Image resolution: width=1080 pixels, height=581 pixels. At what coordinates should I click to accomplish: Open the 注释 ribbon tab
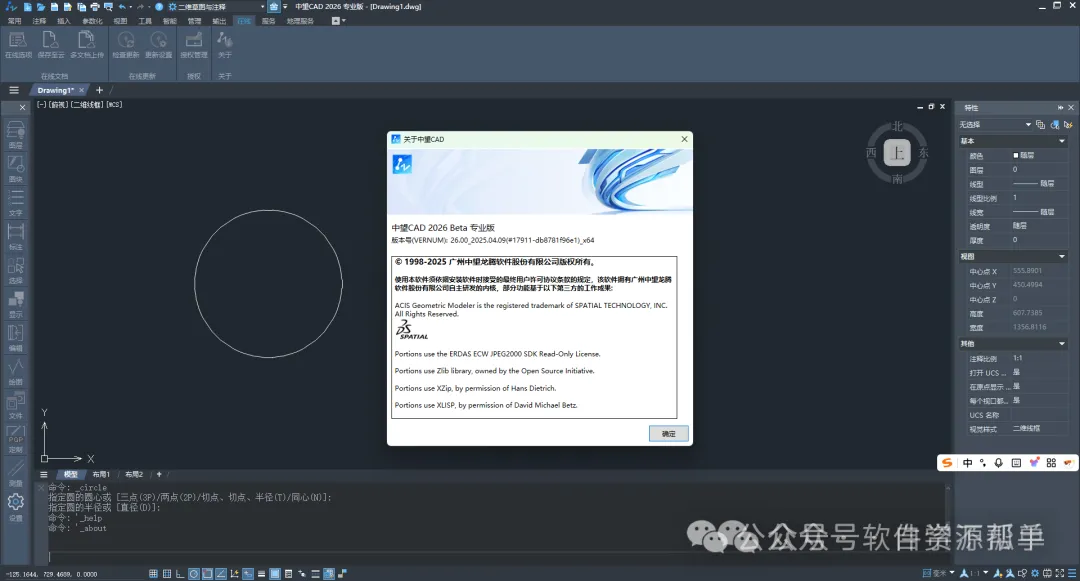tap(39, 21)
